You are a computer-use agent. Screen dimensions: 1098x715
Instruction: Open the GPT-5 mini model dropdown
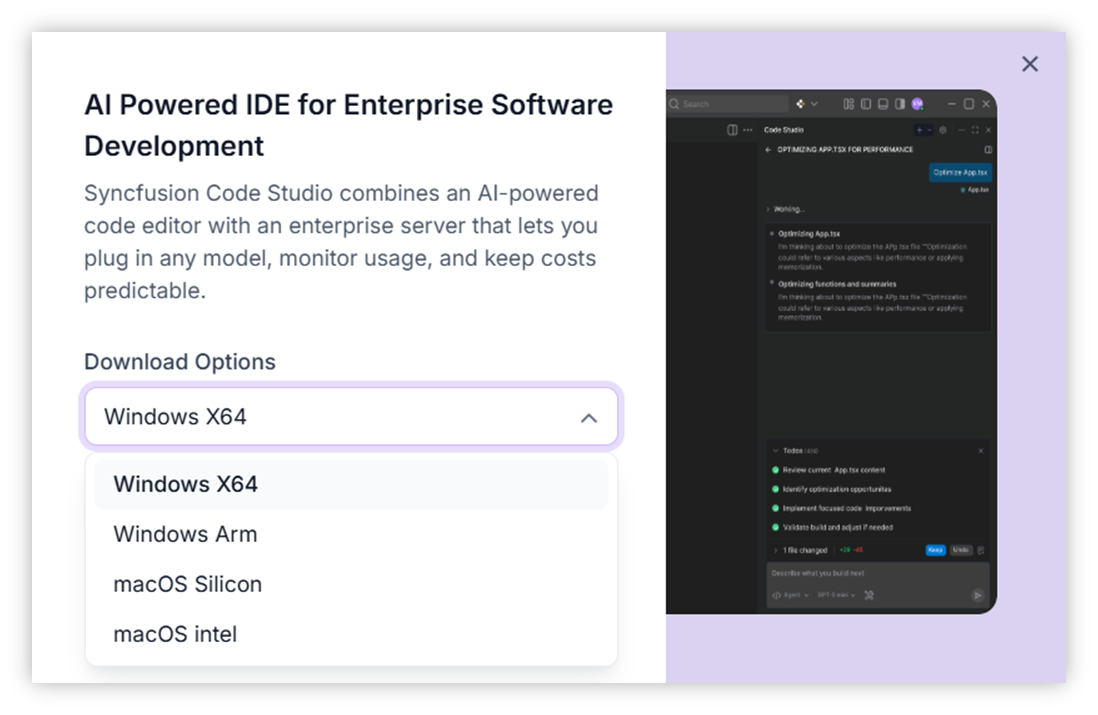(836, 595)
